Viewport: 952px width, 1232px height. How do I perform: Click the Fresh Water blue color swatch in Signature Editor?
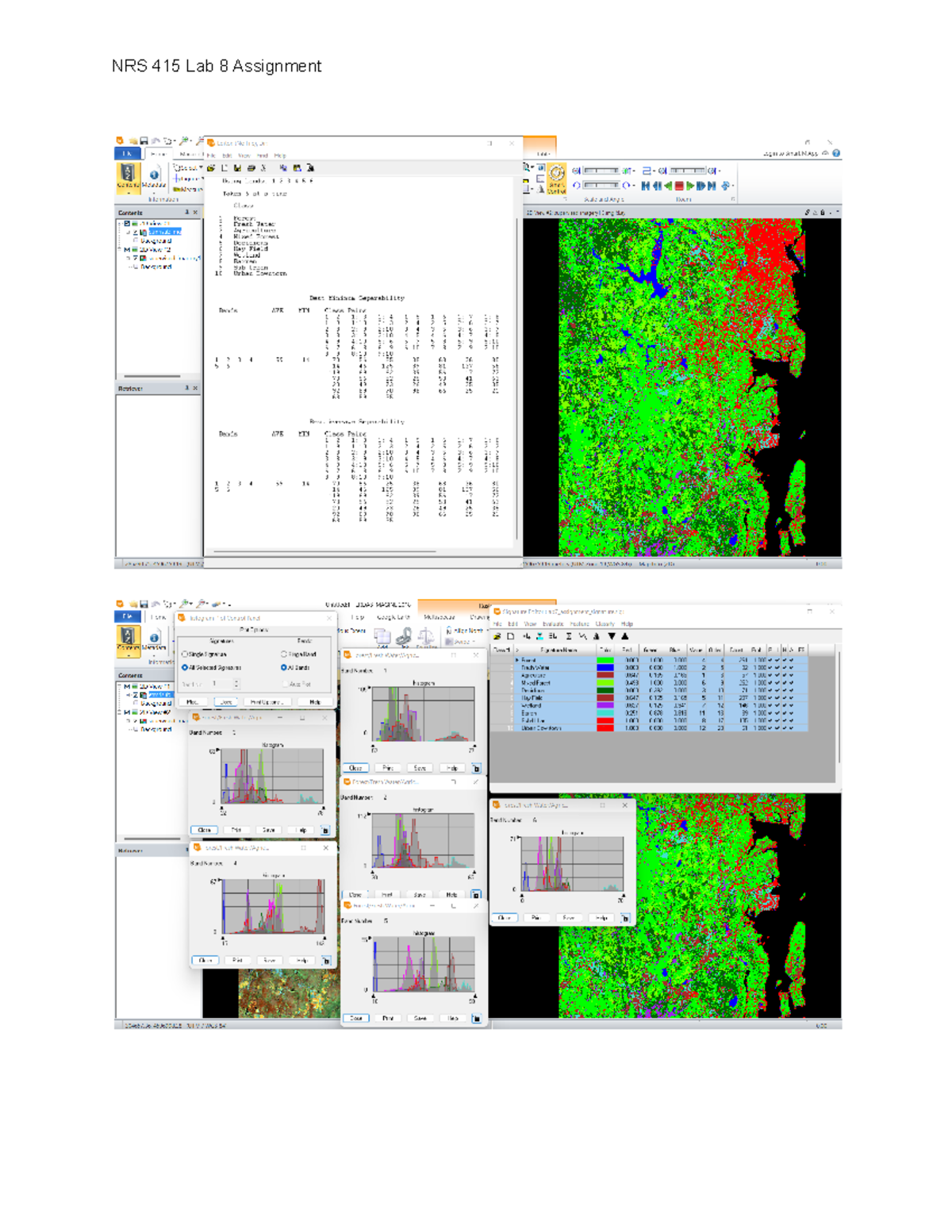pyautogui.click(x=606, y=666)
